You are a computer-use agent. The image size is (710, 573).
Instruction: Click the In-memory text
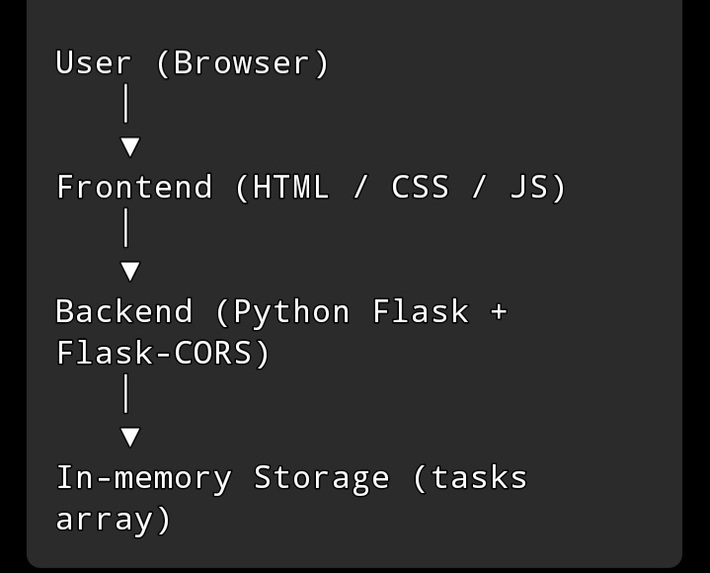click(x=144, y=479)
